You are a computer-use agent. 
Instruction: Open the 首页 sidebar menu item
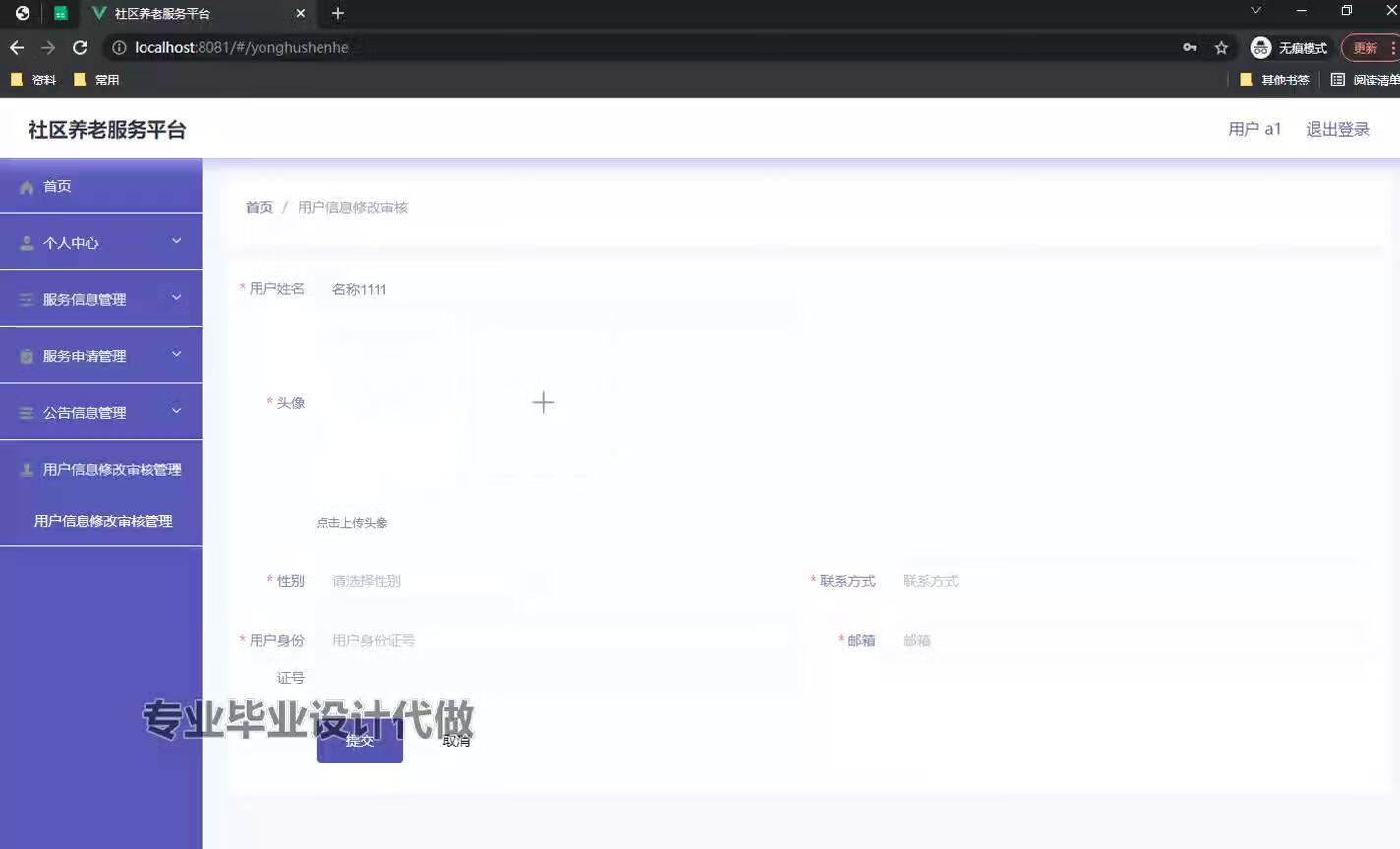coord(101,186)
